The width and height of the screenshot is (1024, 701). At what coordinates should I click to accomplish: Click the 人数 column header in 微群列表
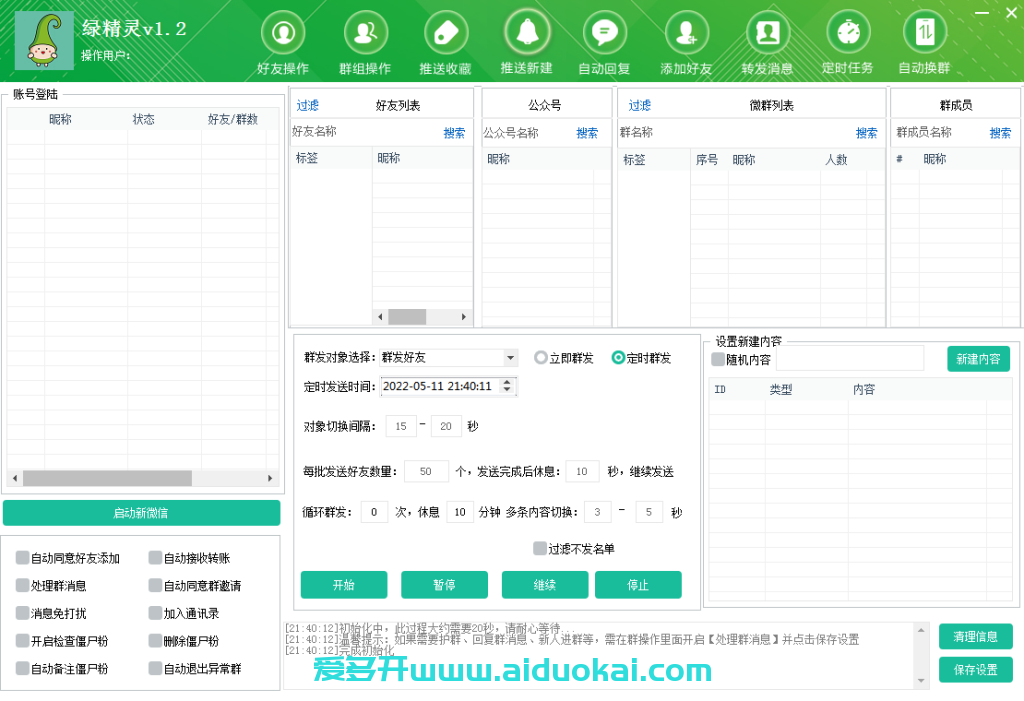tap(836, 159)
